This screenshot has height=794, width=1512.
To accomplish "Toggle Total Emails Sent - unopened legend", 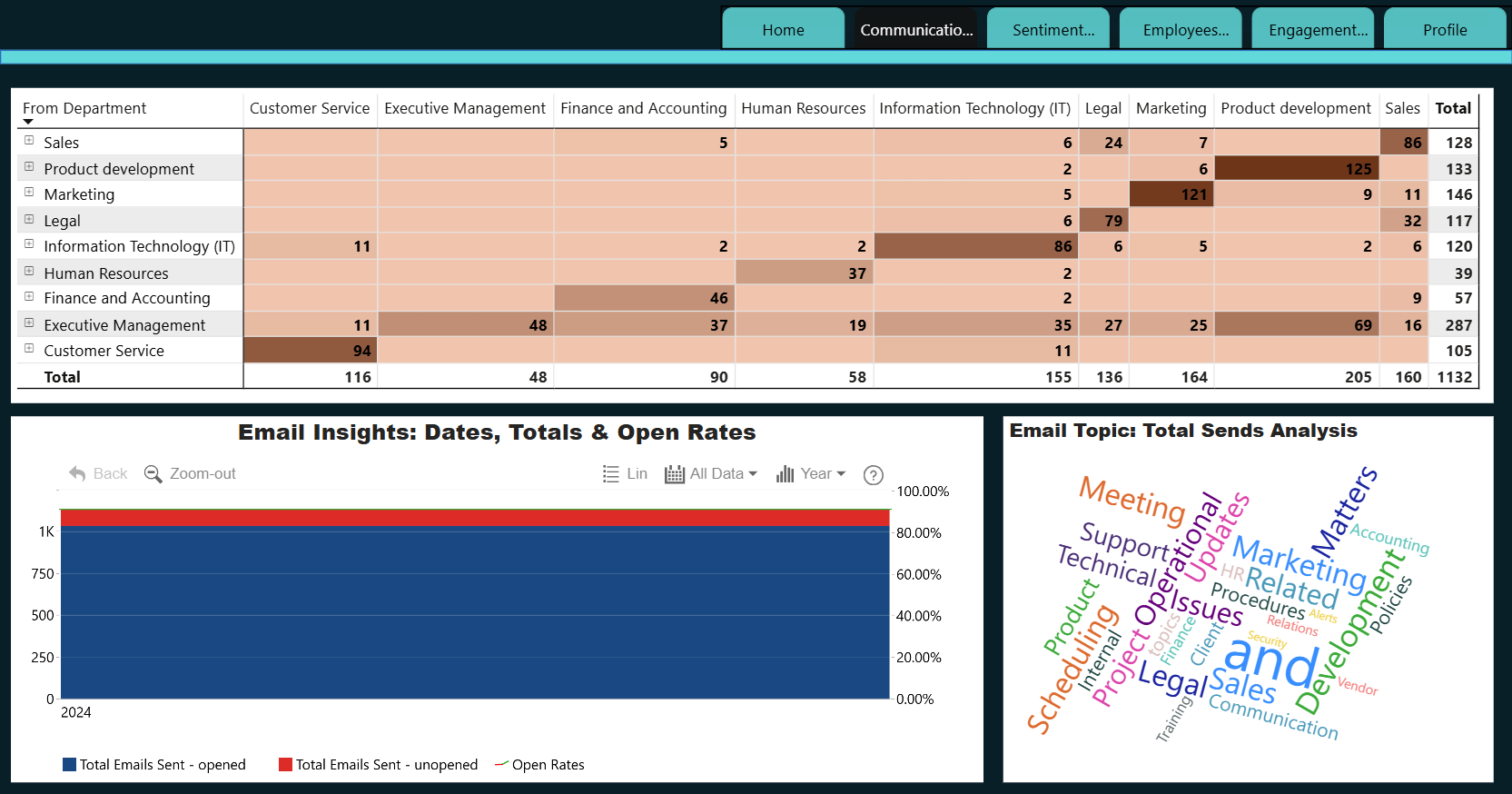I will coord(378,765).
